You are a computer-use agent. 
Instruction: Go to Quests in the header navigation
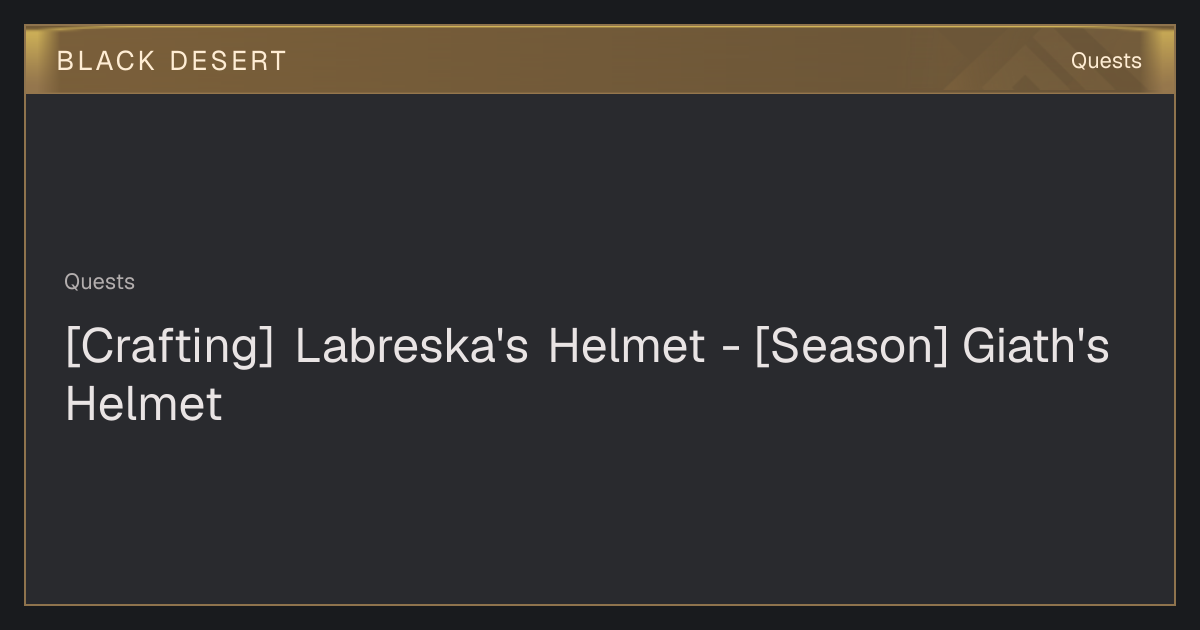1106,61
